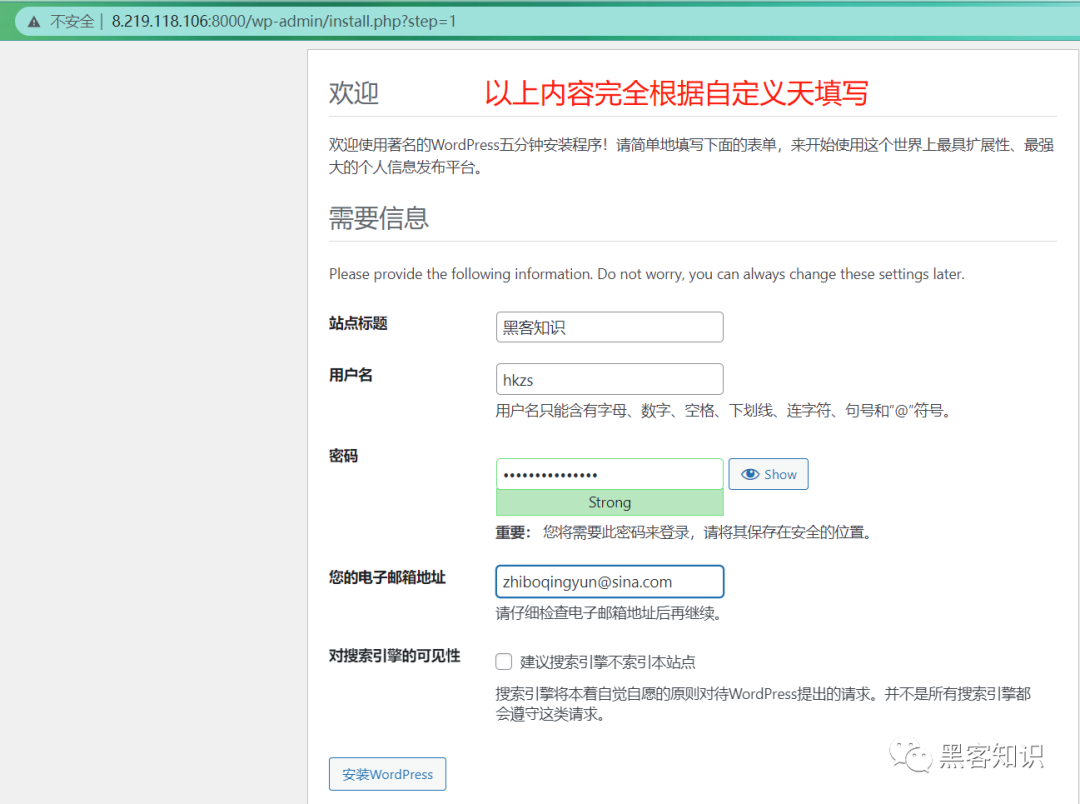1080x804 pixels.
Task: Click the username field containing hkzs
Action: [610, 380]
